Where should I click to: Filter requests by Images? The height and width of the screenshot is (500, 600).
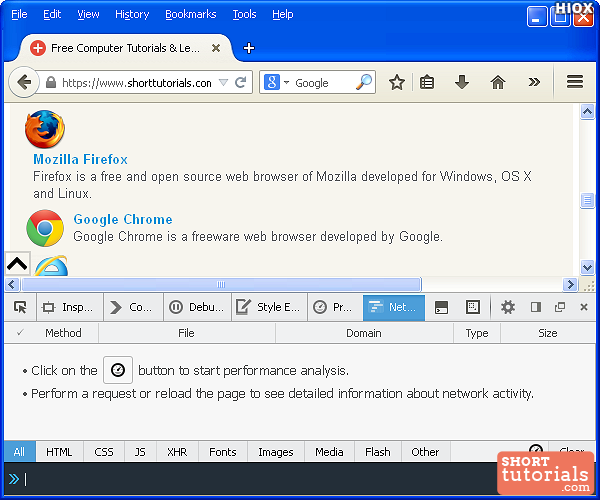(x=276, y=452)
